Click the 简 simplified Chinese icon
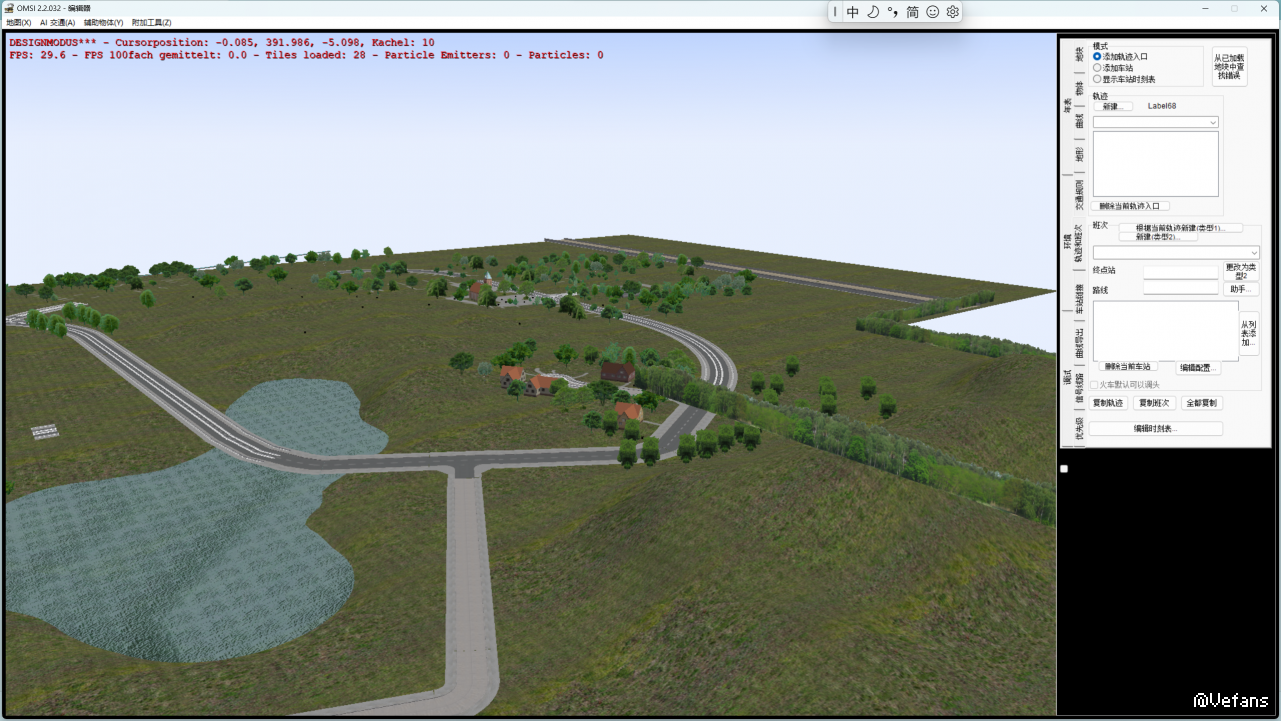 click(913, 12)
